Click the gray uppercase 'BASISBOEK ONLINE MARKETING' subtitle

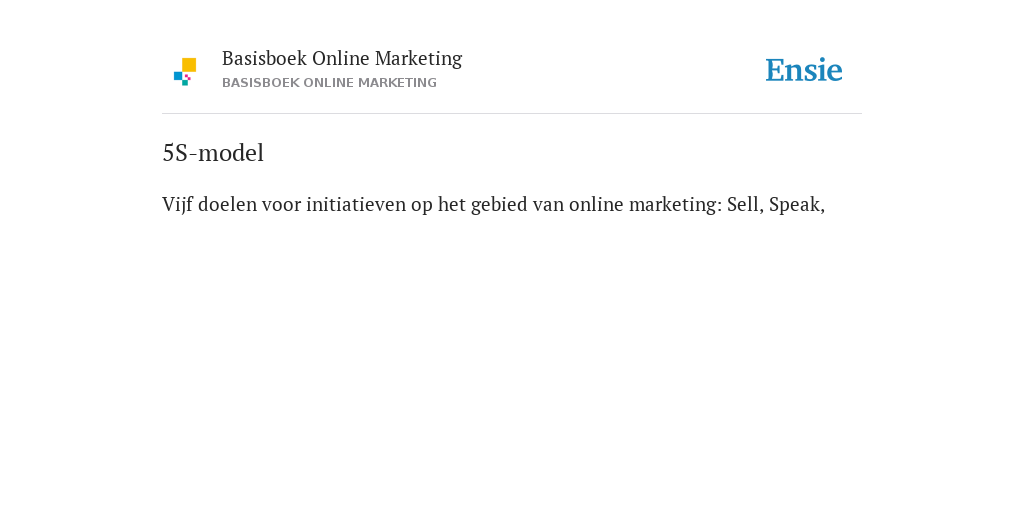(329, 83)
